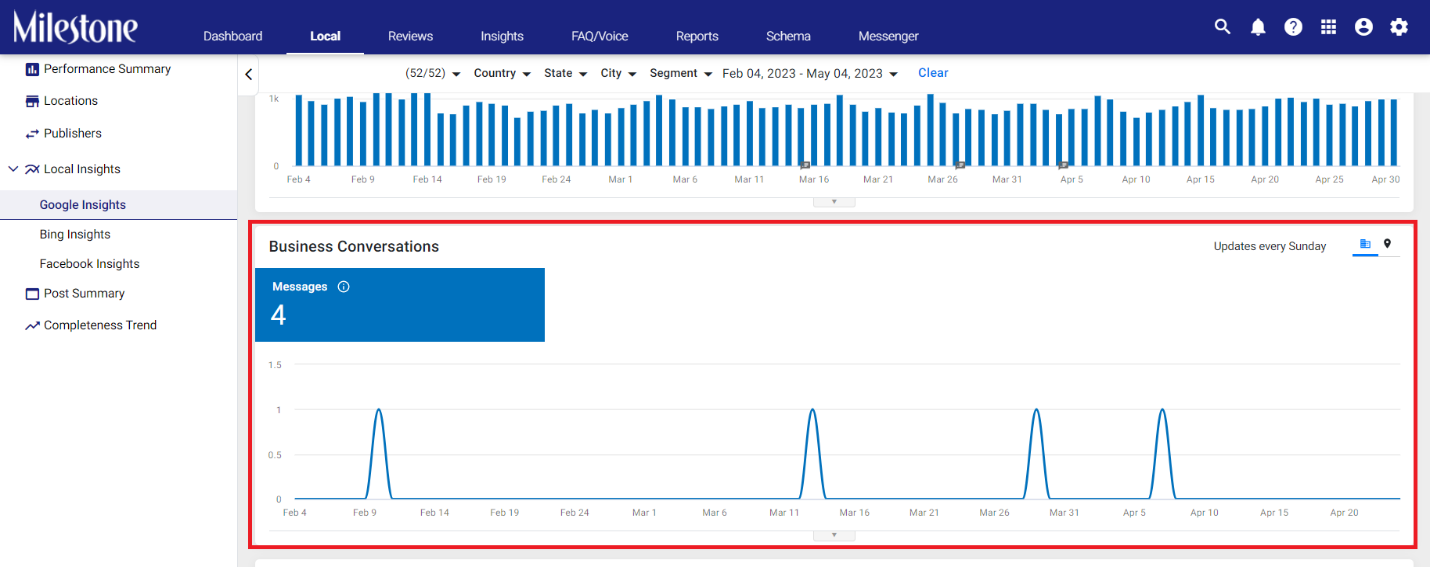
Task: Switch to location pin view icon
Action: (1387, 244)
